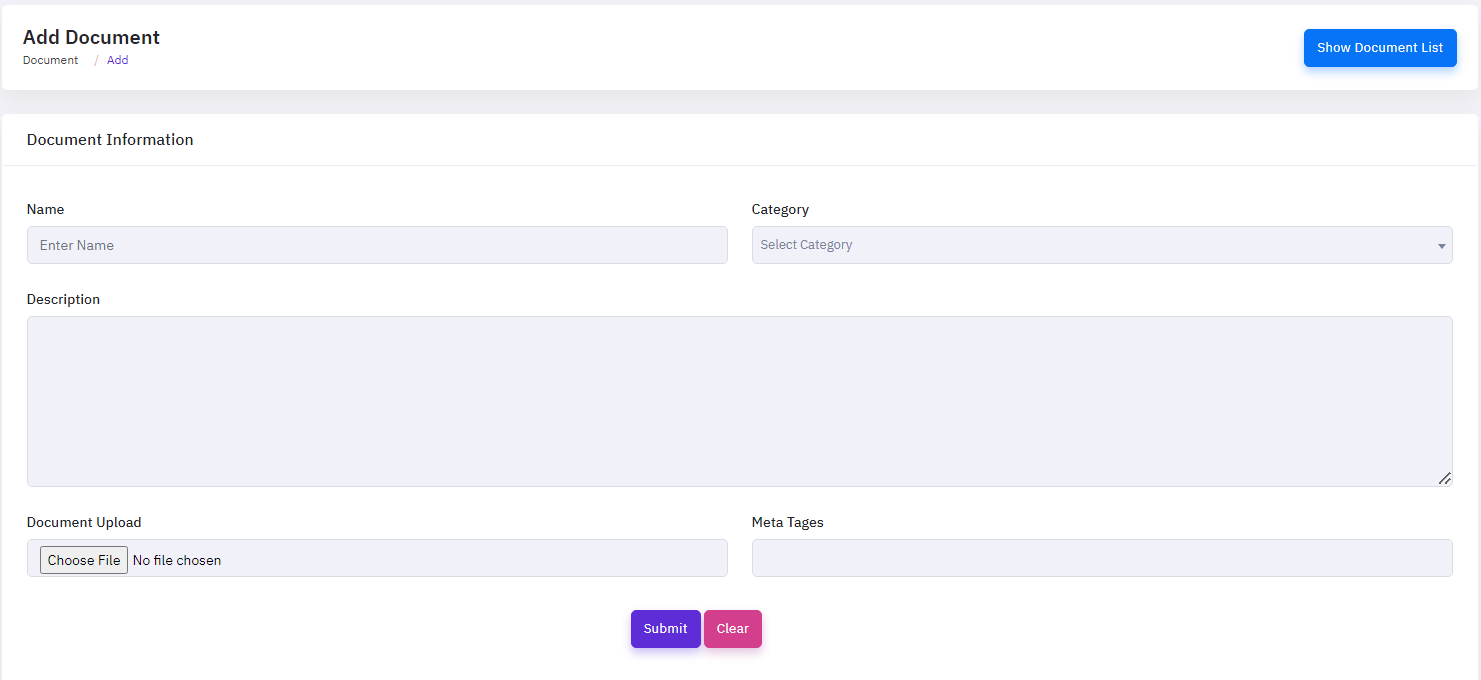The image size is (1481, 680).
Task: Open the Document breadcrumb link
Action: point(50,60)
